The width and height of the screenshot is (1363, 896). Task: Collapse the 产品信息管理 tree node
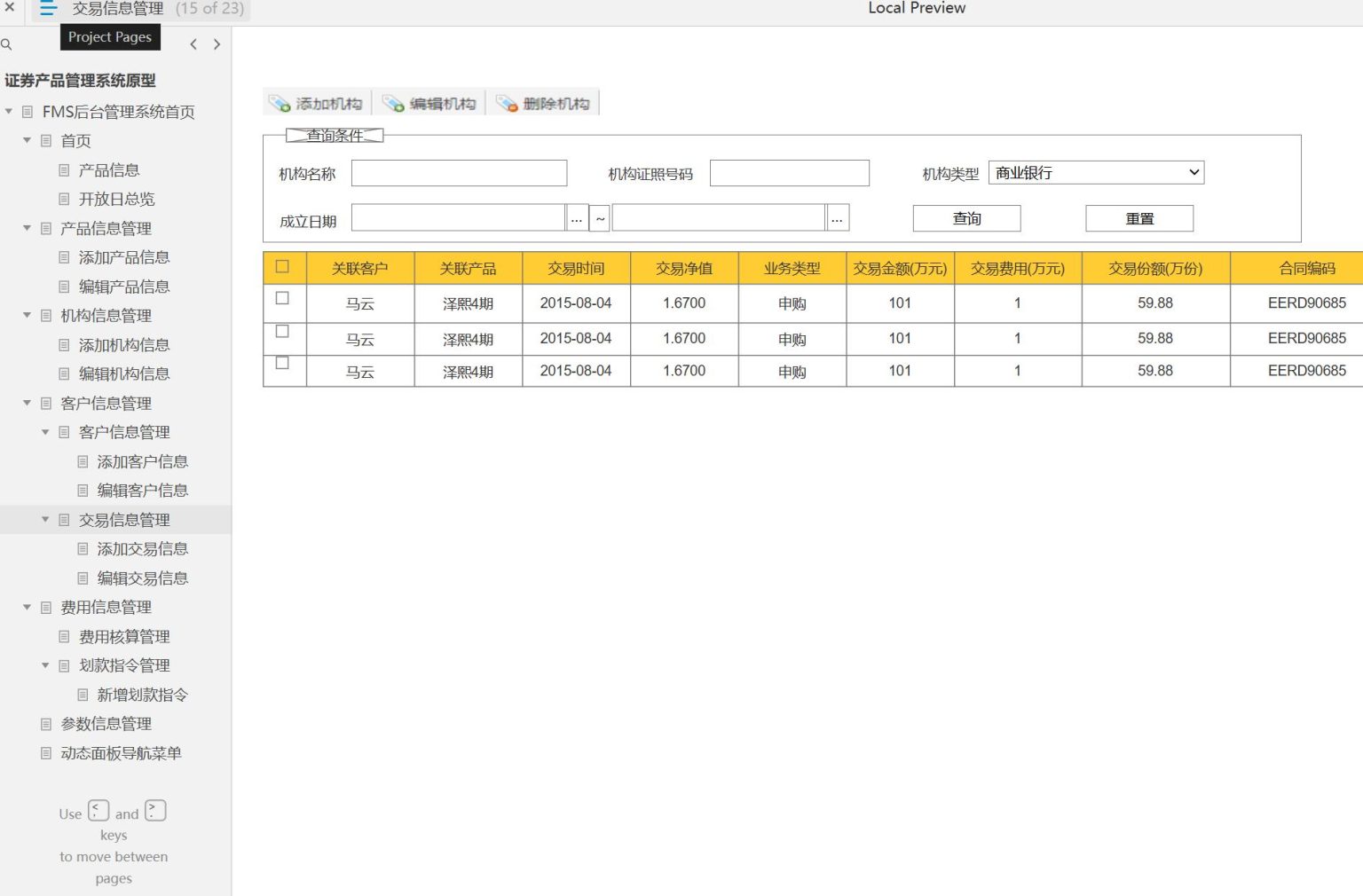pyautogui.click(x=27, y=228)
